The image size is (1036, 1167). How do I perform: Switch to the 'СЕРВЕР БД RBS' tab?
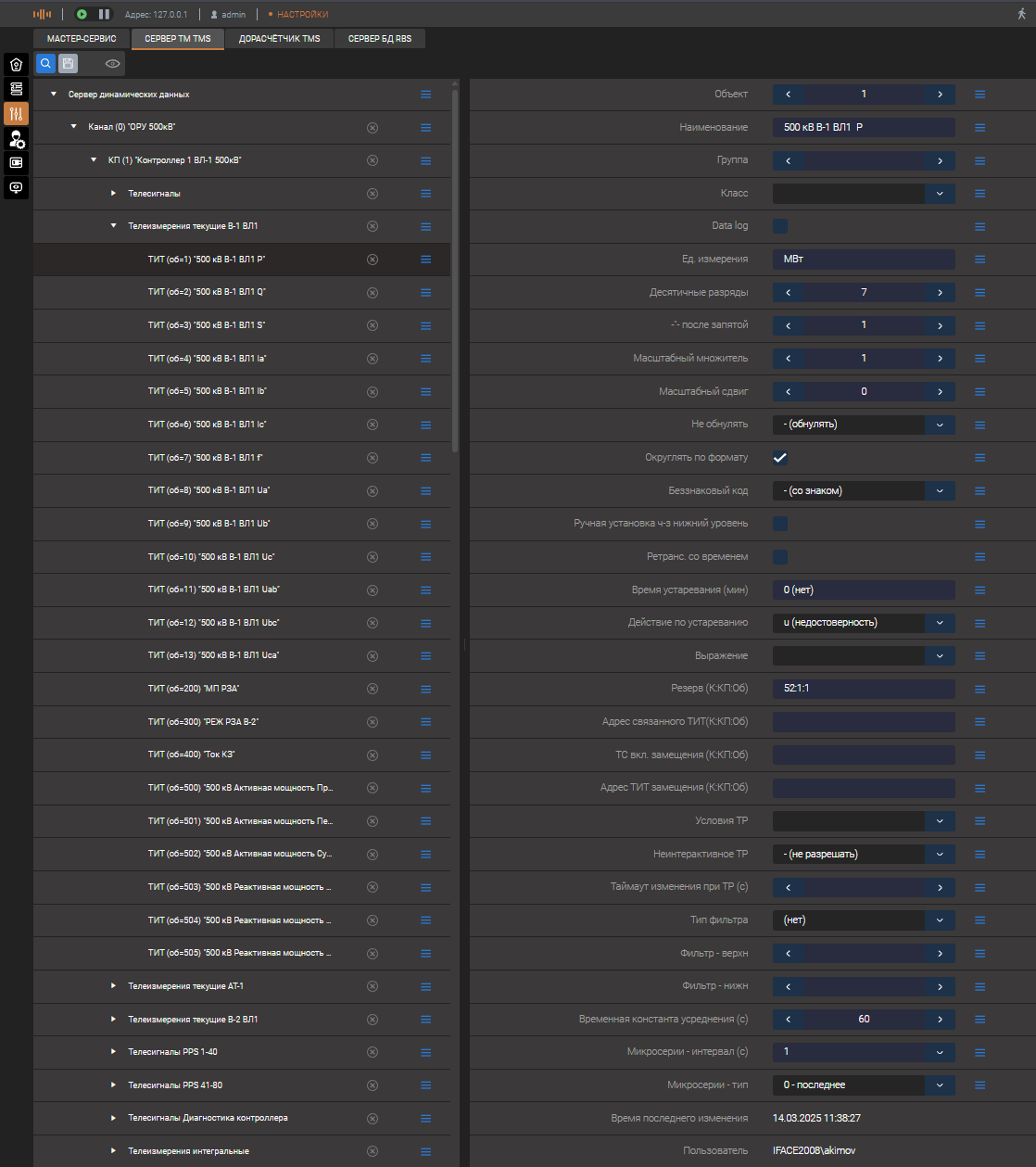pos(380,39)
